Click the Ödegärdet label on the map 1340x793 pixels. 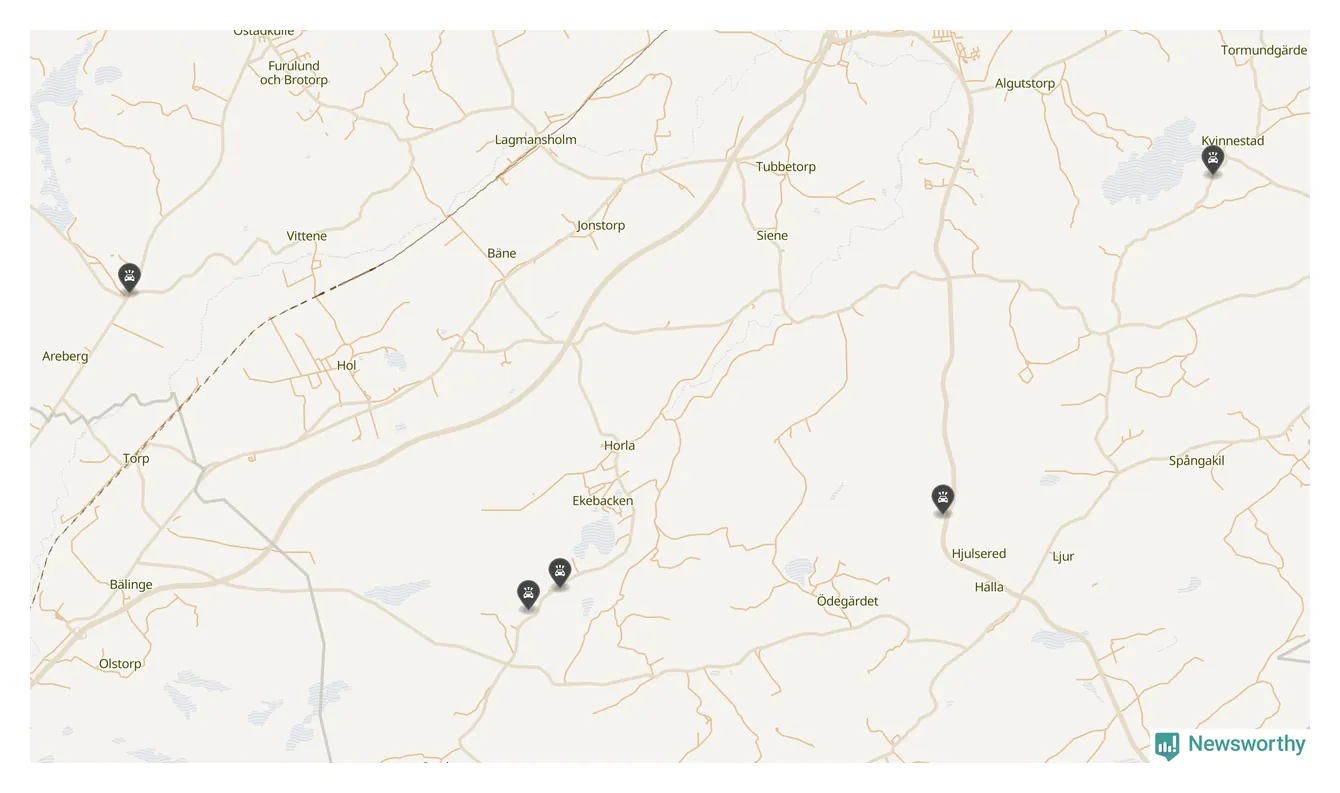847,601
